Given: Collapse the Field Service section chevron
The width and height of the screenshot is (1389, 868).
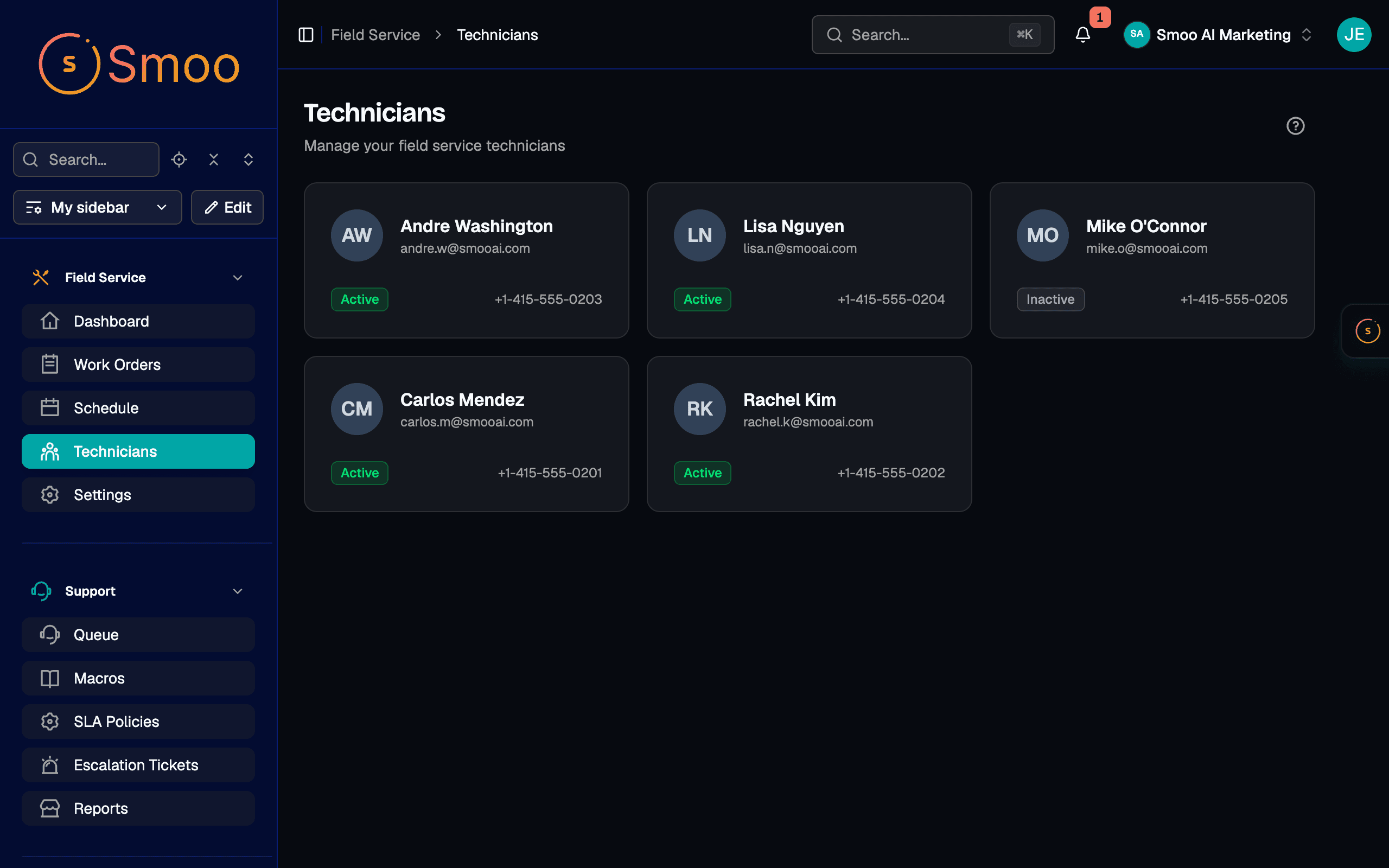Looking at the screenshot, I should (238, 278).
